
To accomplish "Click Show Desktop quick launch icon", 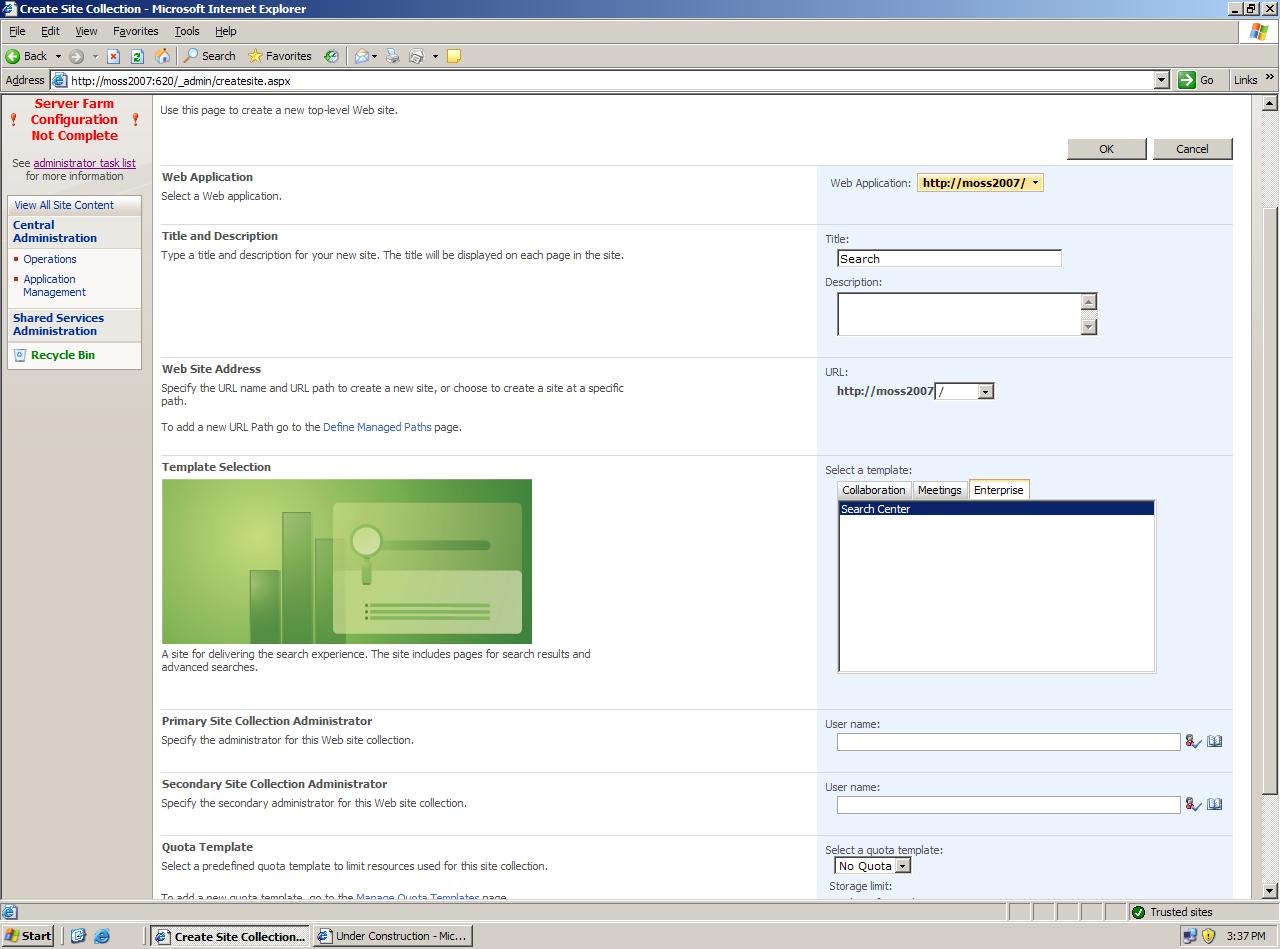I will [x=78, y=936].
